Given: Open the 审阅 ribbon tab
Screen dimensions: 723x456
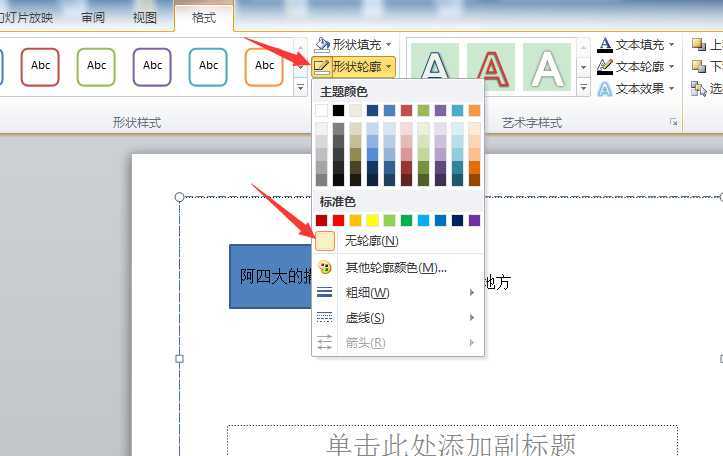Looking at the screenshot, I should click(93, 18).
